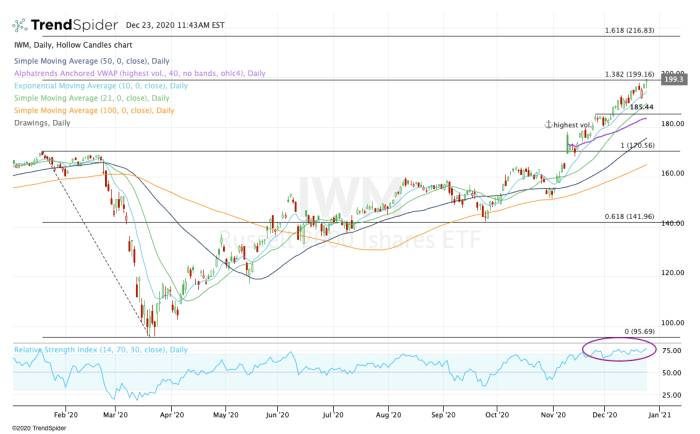Click the Apr '20 date axis label
This screenshot has height=434, width=700.
coord(172,415)
